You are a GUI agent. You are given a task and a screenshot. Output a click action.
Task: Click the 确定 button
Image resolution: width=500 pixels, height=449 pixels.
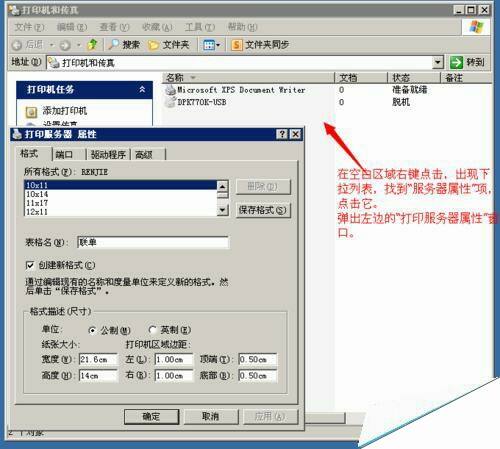point(152,417)
